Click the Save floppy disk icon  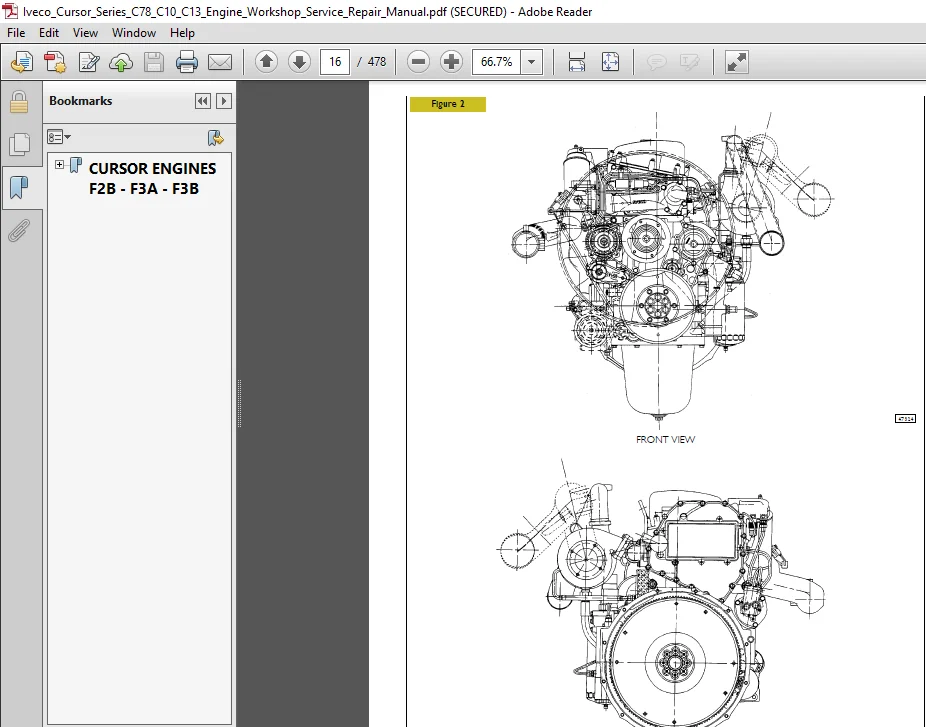[154, 62]
